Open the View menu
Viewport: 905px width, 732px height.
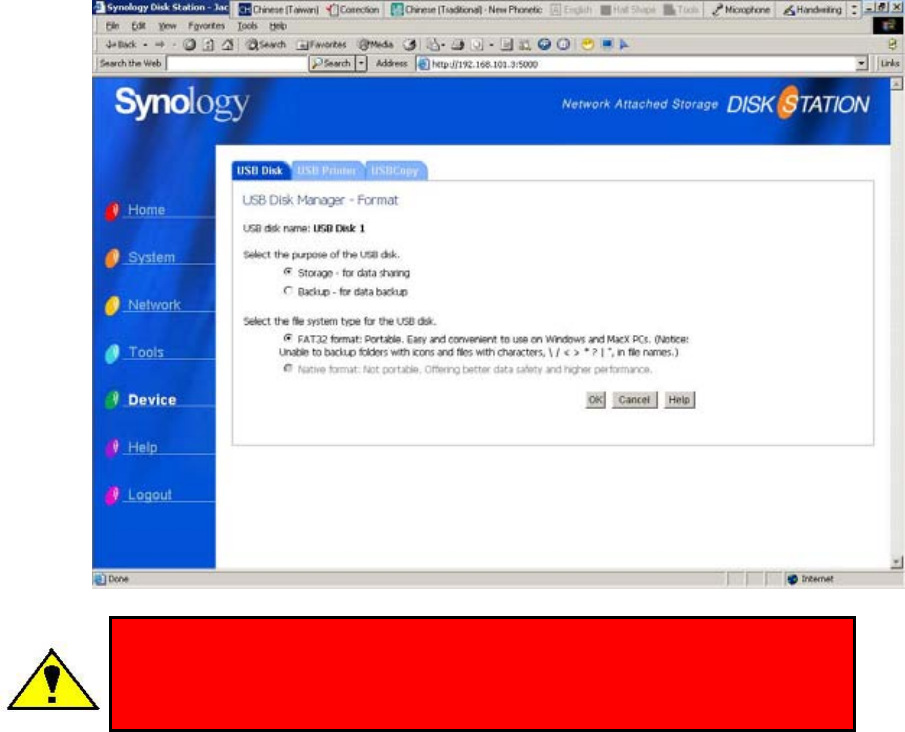tap(167, 26)
